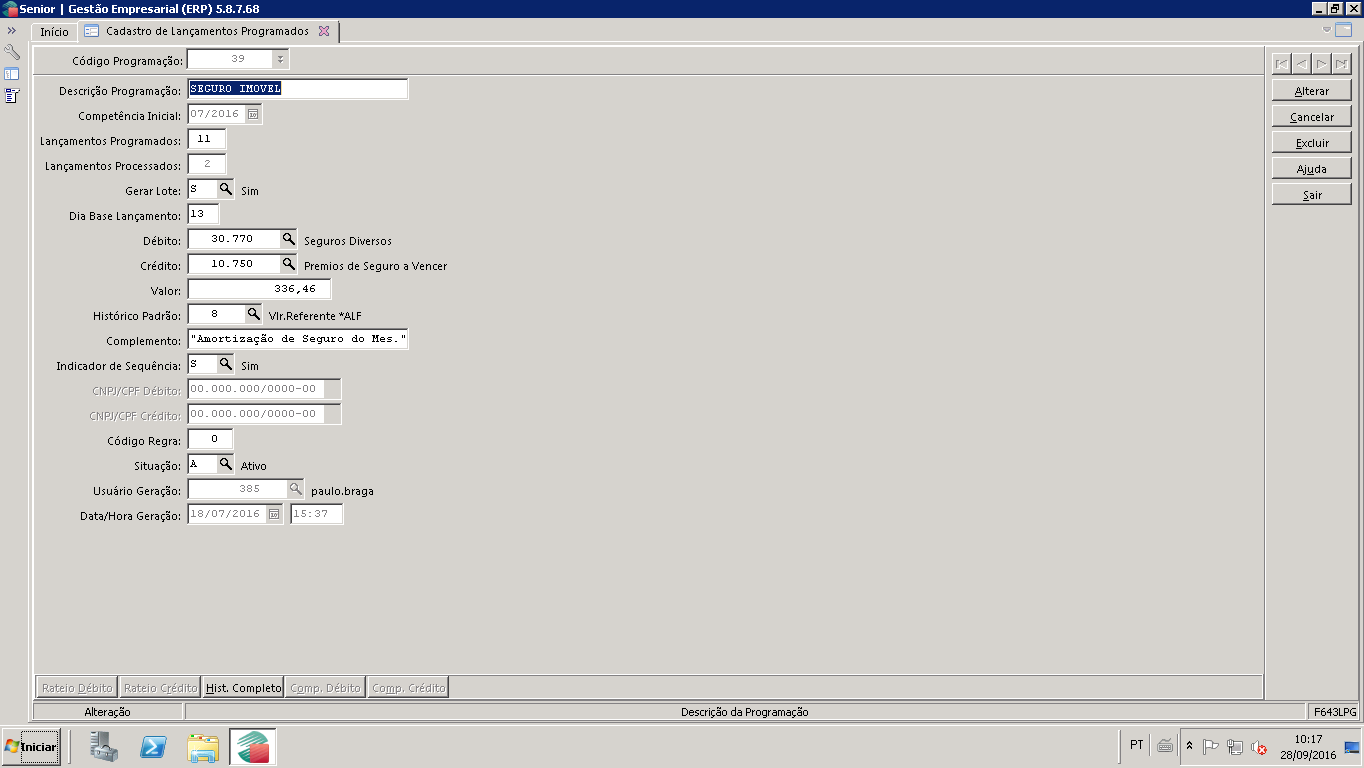Click the Alteração status bar text
1364x768 pixels.
click(107, 712)
